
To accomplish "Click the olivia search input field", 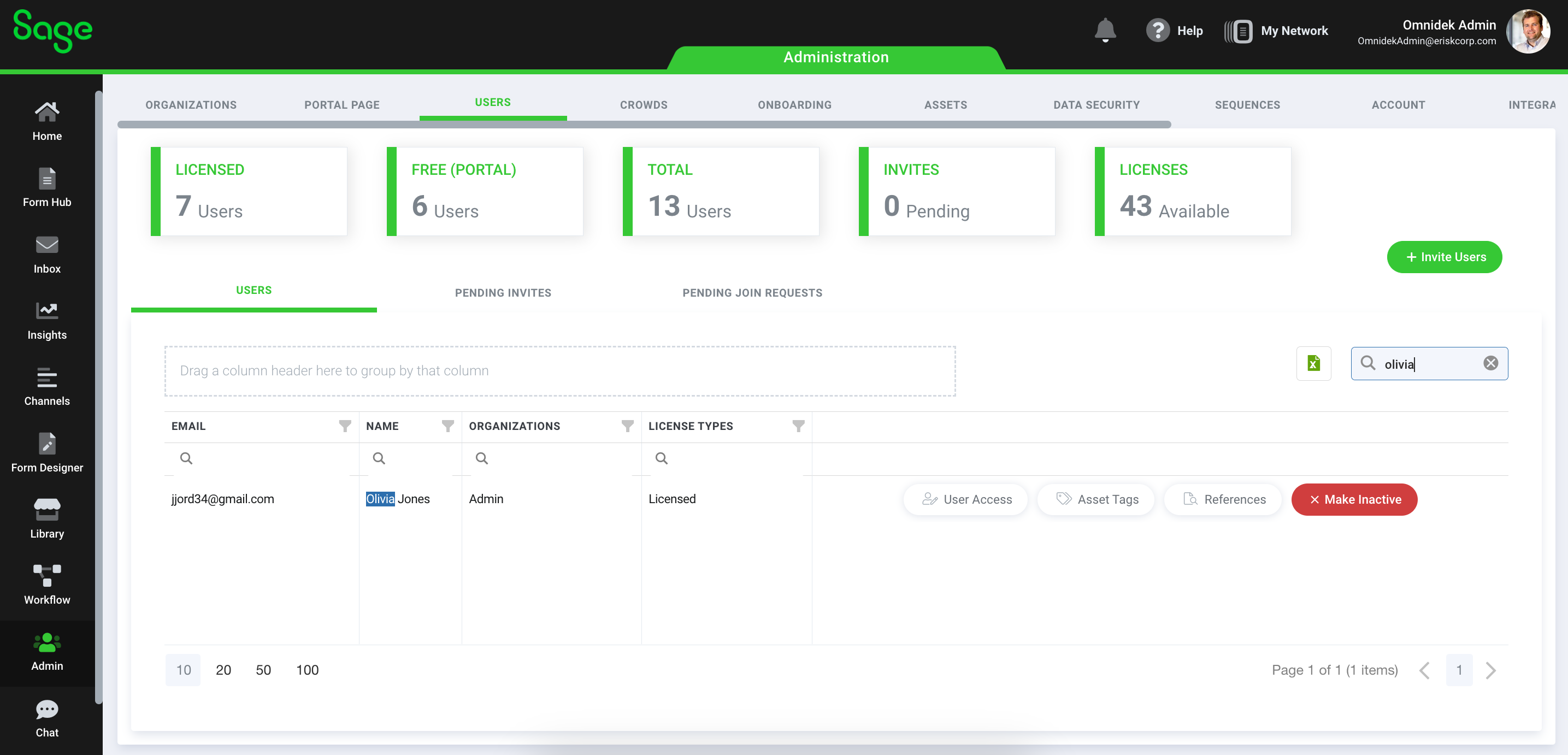I will tap(1429, 363).
